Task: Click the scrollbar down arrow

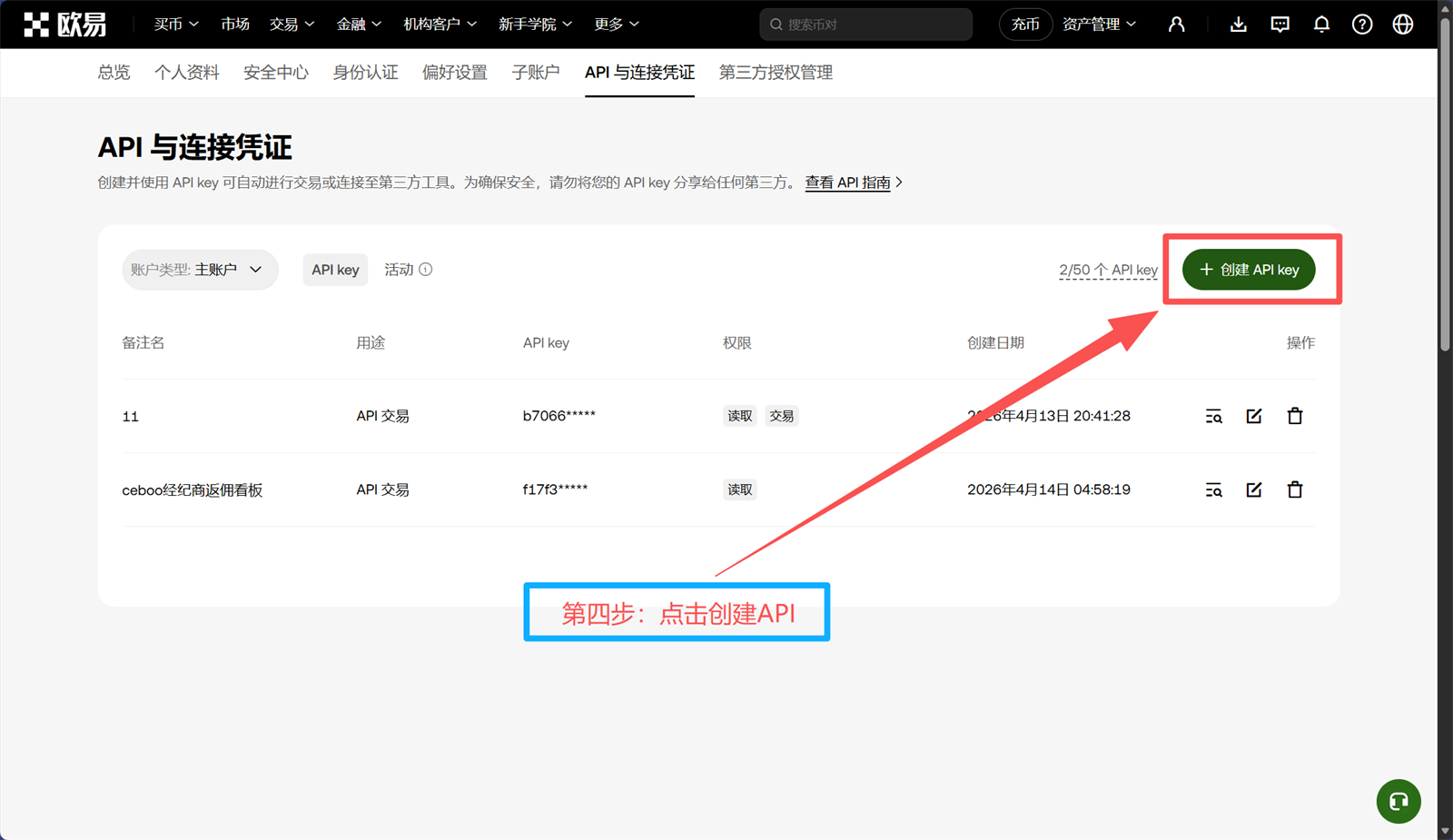Action: 1445,831
